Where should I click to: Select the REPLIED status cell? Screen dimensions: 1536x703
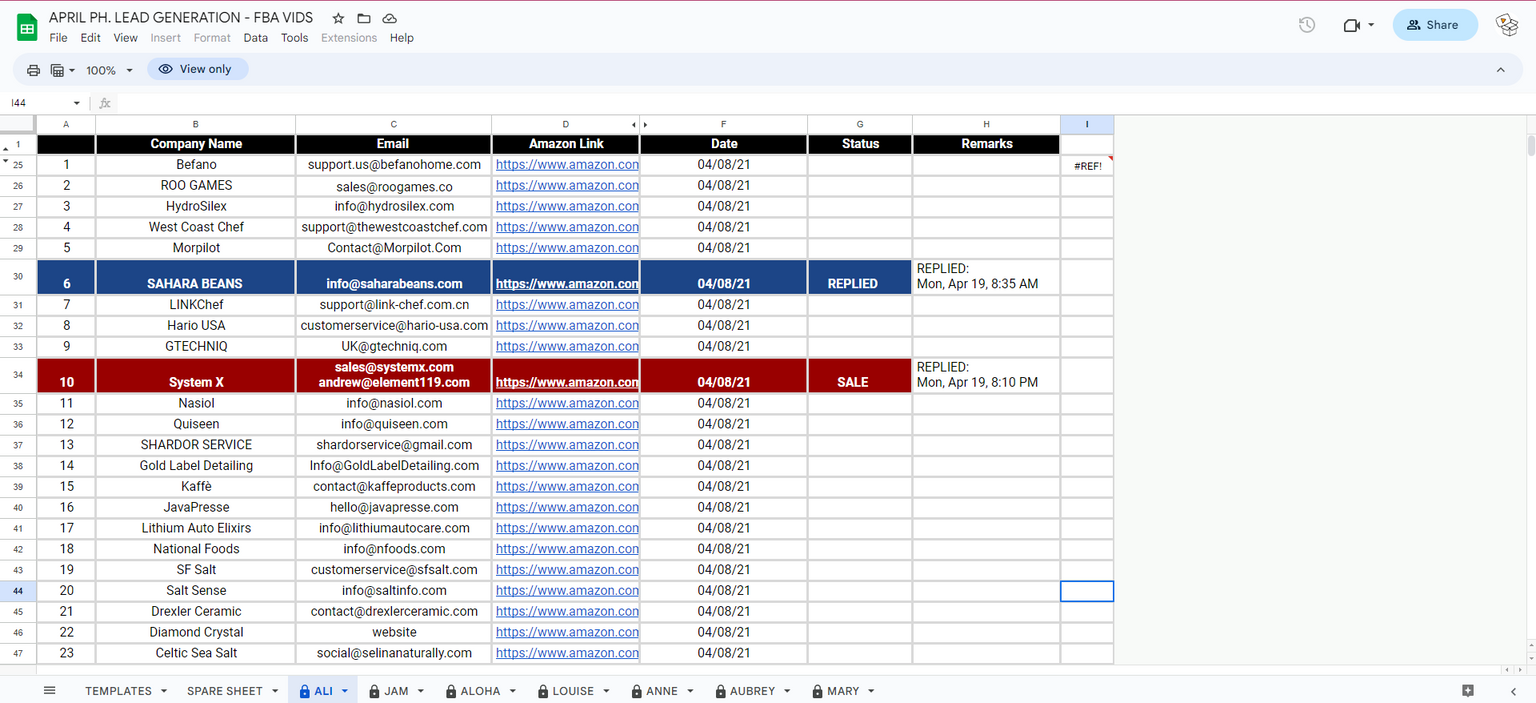(x=860, y=277)
